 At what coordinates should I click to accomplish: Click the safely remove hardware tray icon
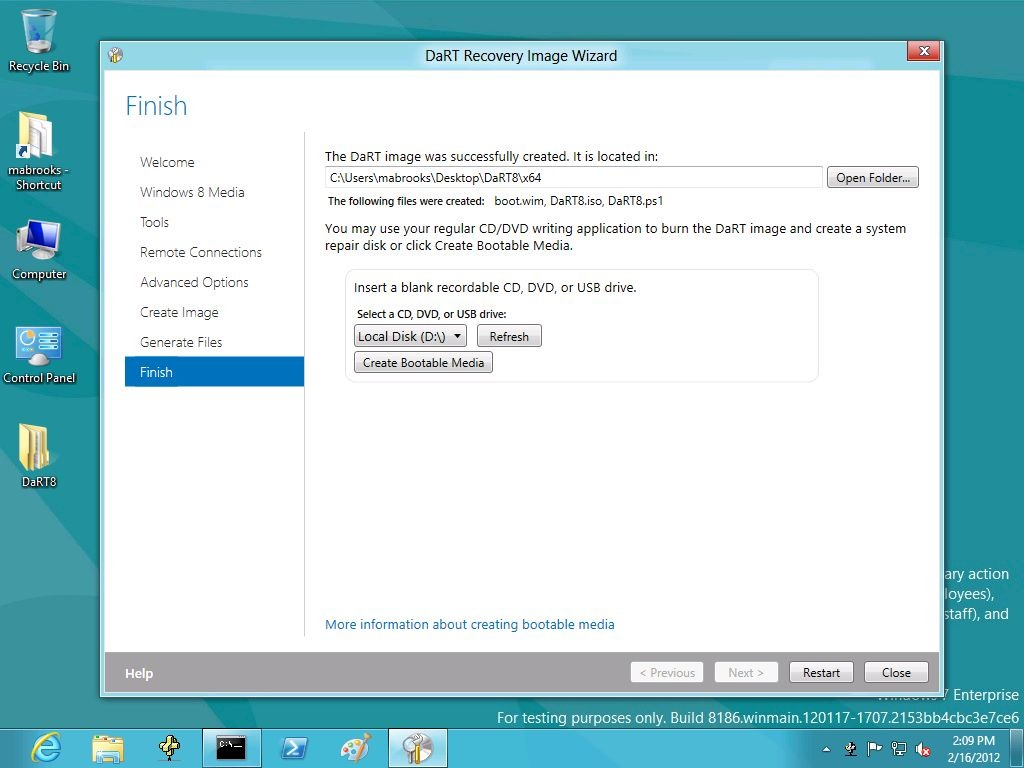tap(850, 748)
